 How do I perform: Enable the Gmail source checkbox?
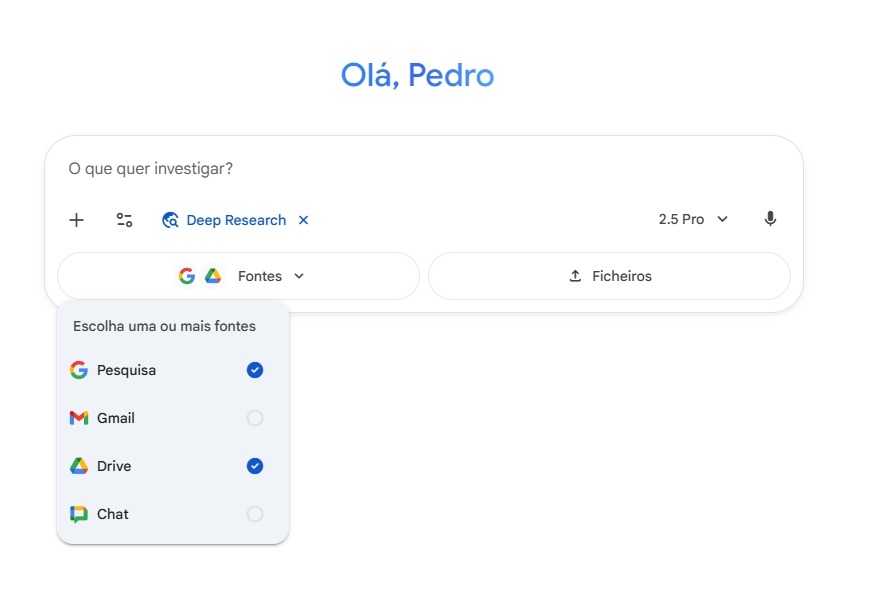tap(255, 418)
